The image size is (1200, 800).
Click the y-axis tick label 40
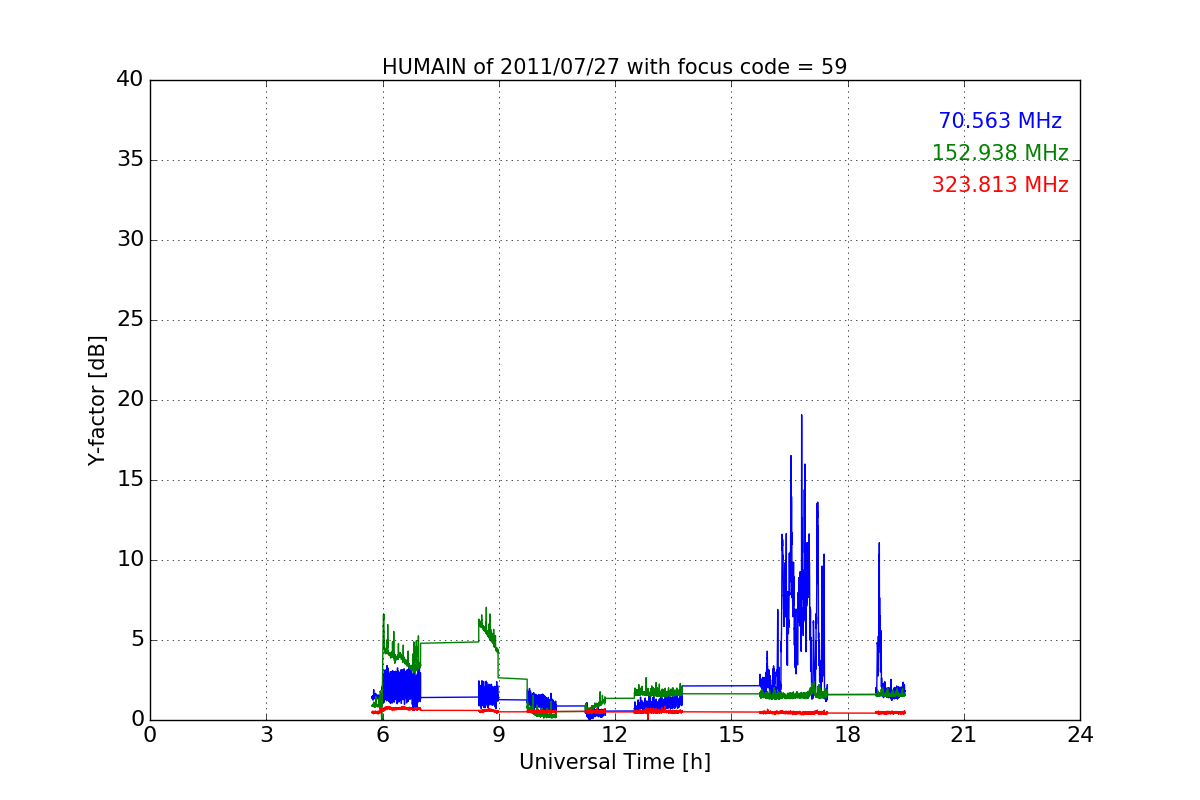pyautogui.click(x=130, y=80)
